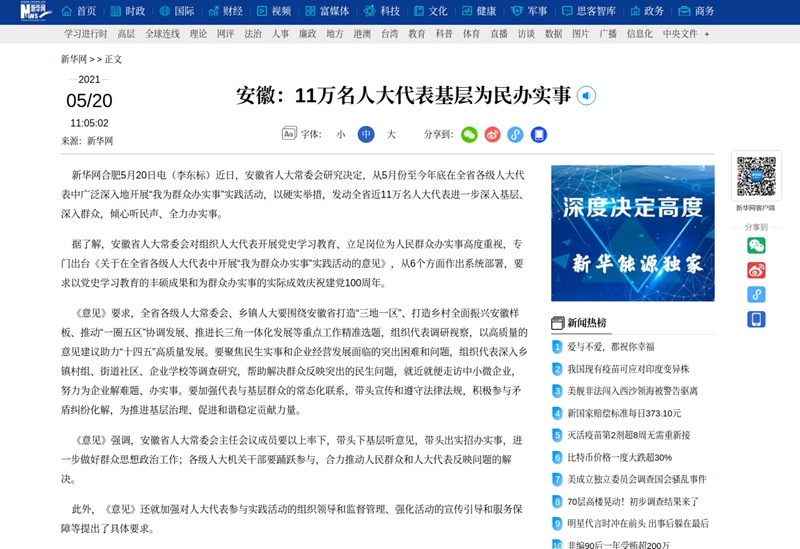Open 台湾 in sub navigation
The height and width of the screenshot is (549, 800).
(389, 34)
